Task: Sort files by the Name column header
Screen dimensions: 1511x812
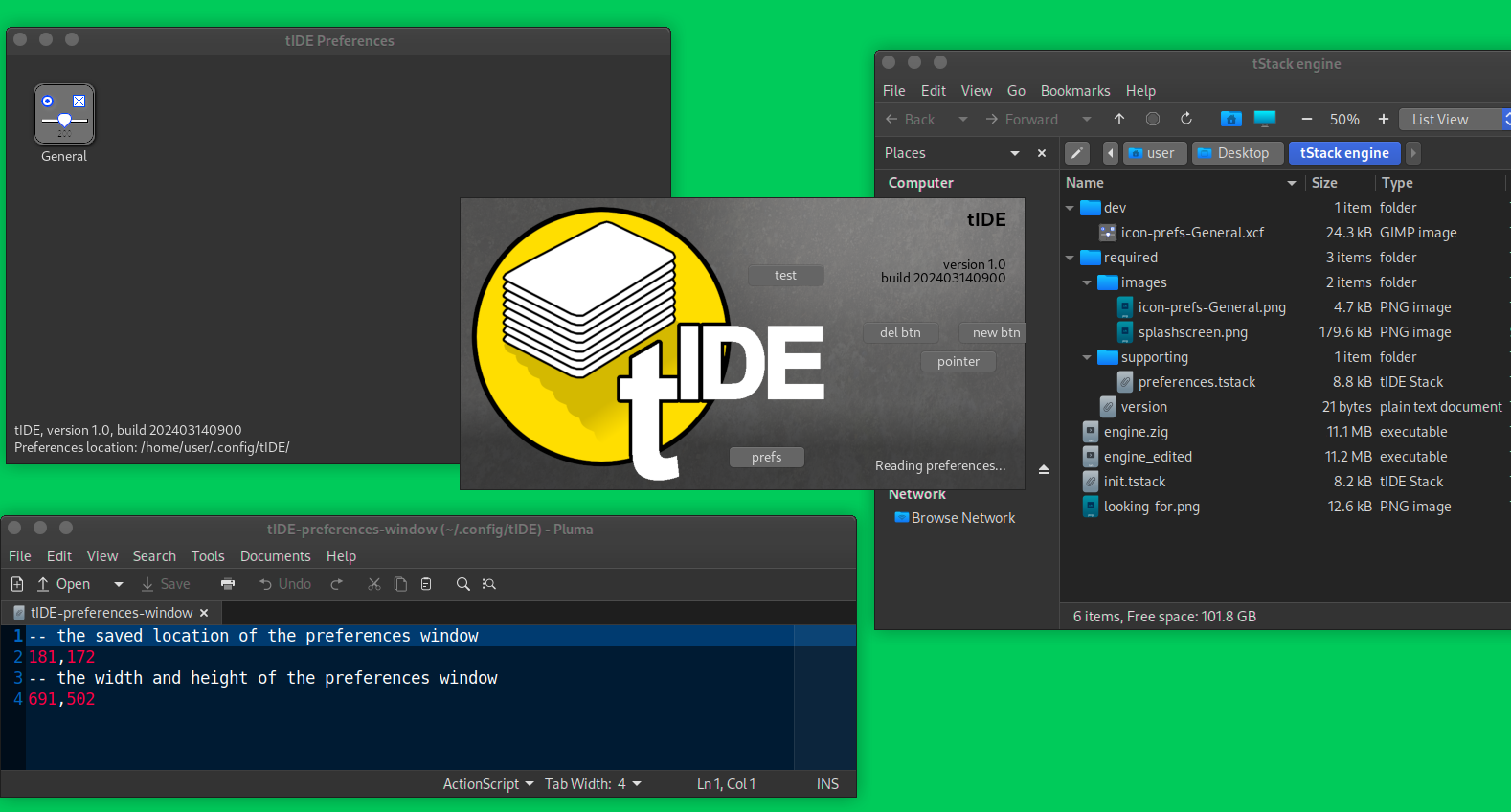Action: [1182, 183]
